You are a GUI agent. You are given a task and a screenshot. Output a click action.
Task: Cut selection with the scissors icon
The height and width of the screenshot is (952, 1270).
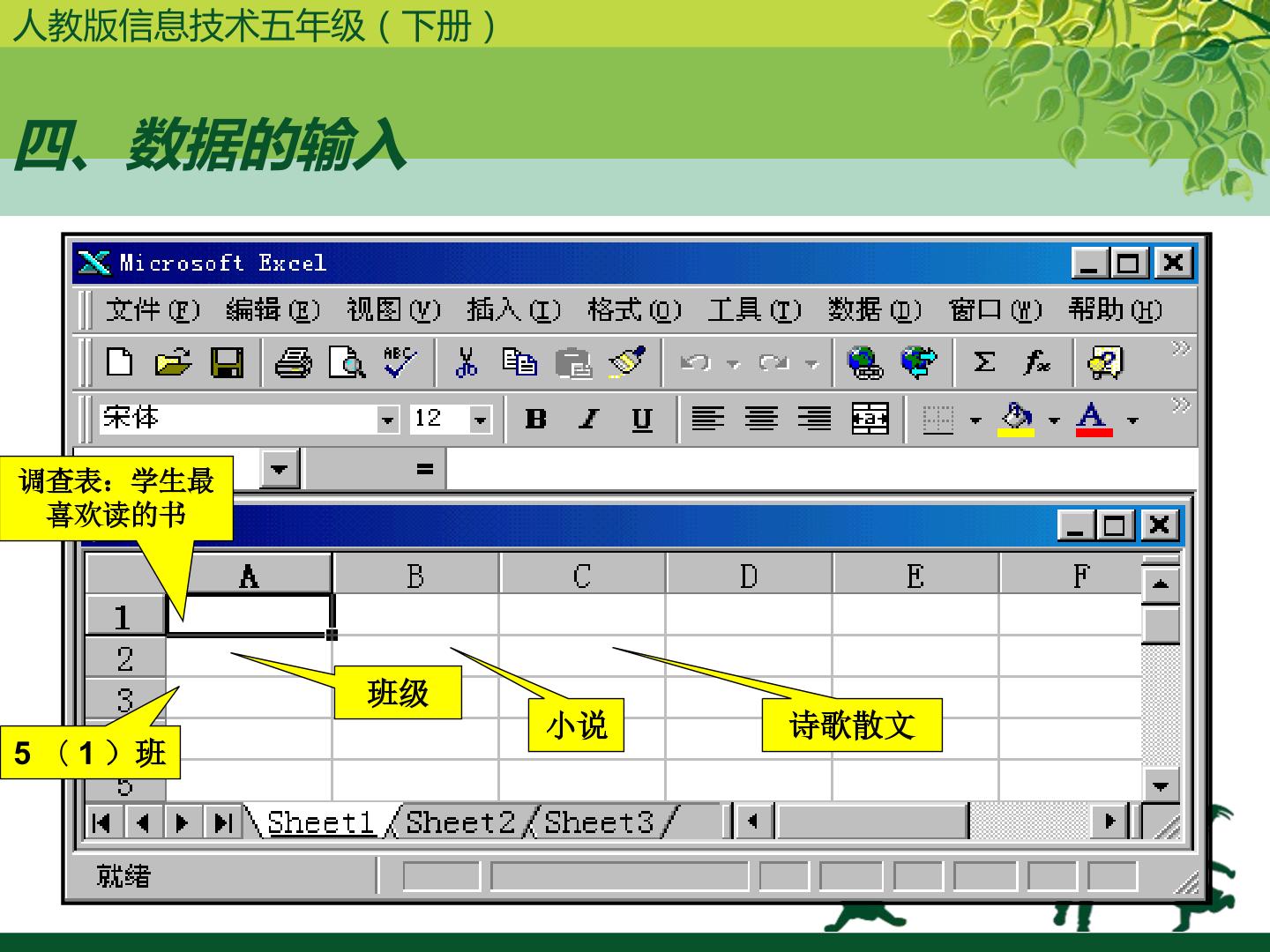click(467, 362)
